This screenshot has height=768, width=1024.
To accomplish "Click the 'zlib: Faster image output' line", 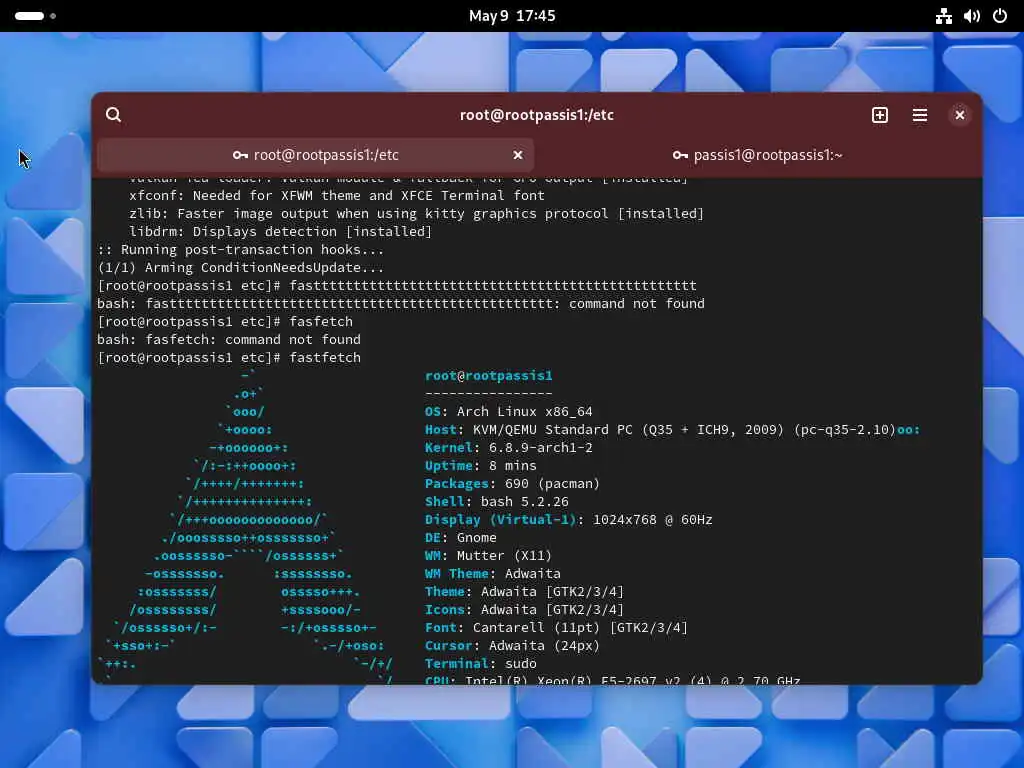I will click(416, 214).
